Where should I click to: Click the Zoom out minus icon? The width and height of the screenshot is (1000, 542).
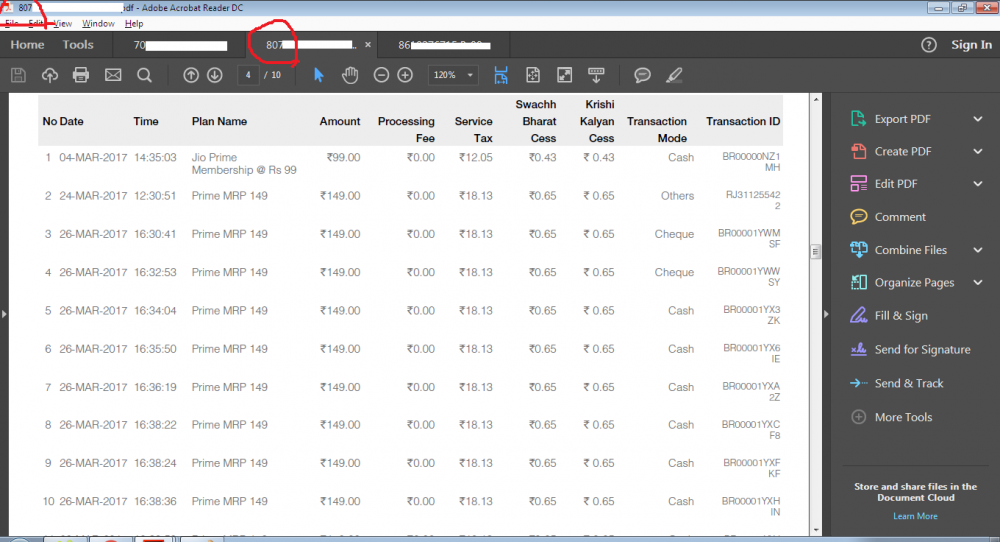[x=381, y=75]
